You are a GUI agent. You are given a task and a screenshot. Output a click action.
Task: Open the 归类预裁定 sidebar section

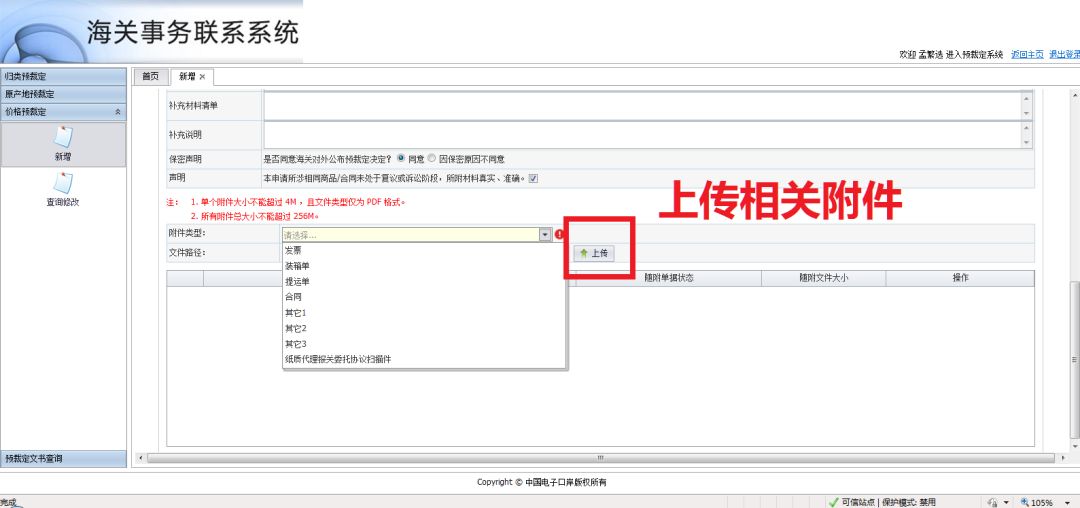[63, 76]
